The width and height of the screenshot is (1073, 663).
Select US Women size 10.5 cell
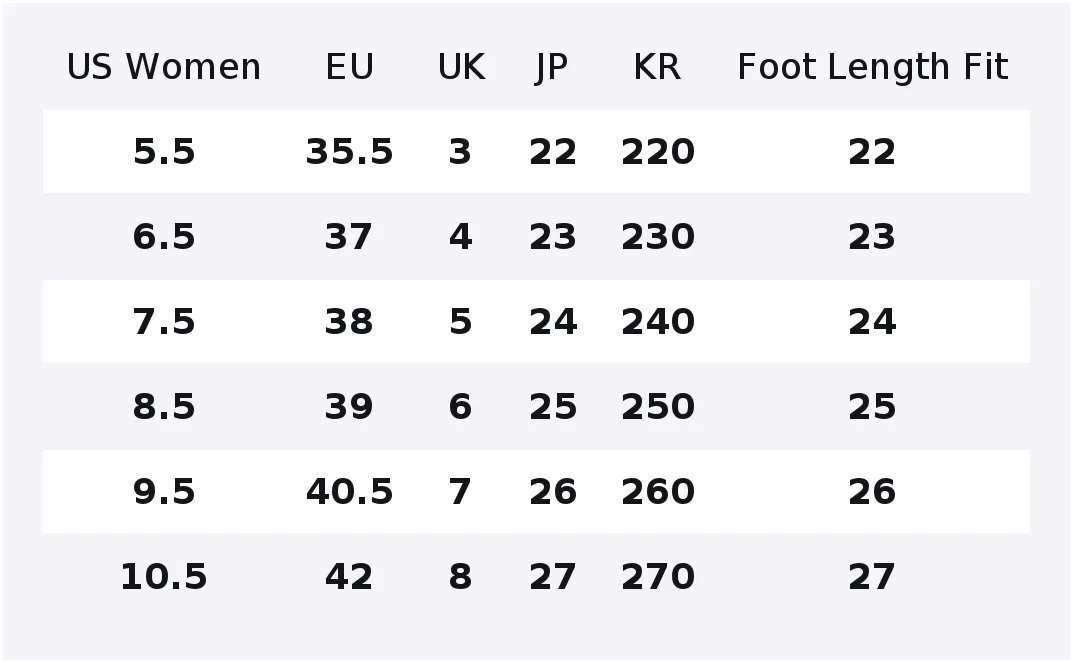pos(164,577)
